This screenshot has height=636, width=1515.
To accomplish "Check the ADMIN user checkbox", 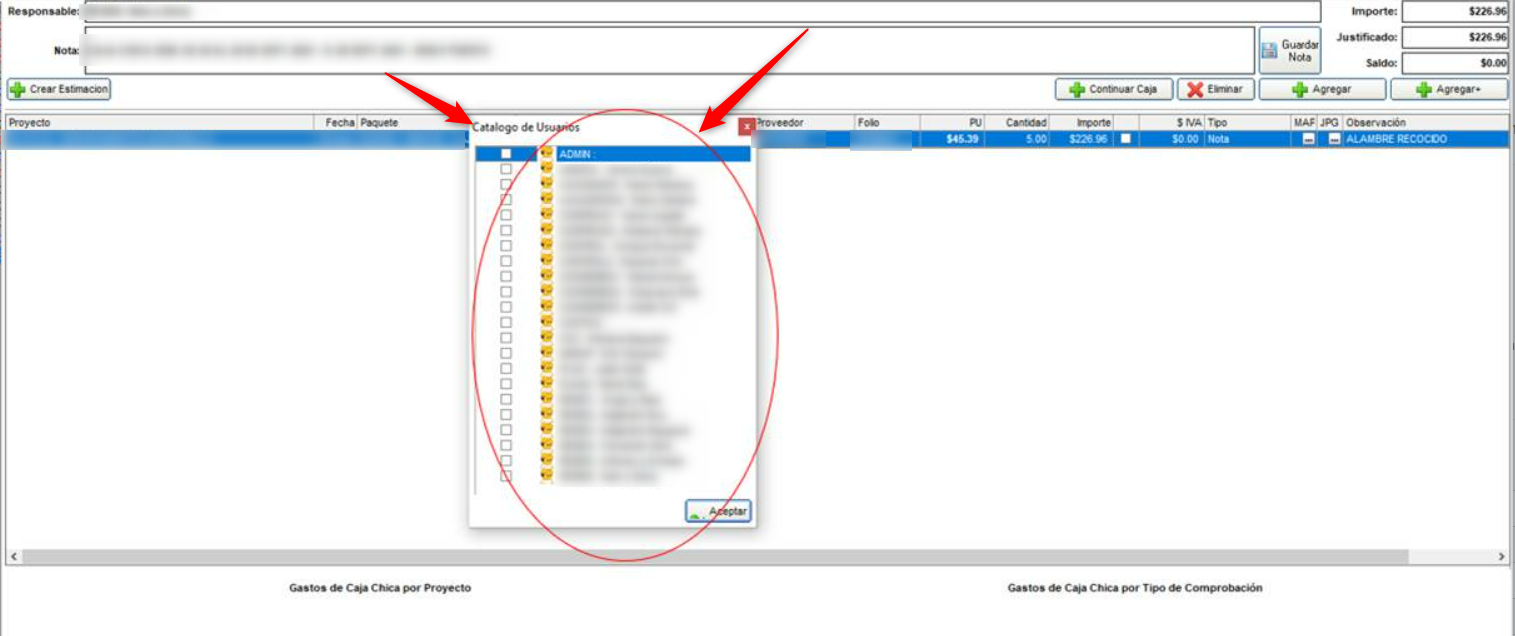I will [506, 154].
